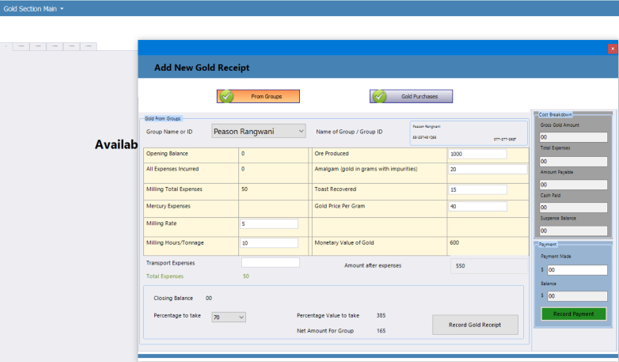
Task: Expand the Percentage to take dropdown
Action: pos(229,317)
